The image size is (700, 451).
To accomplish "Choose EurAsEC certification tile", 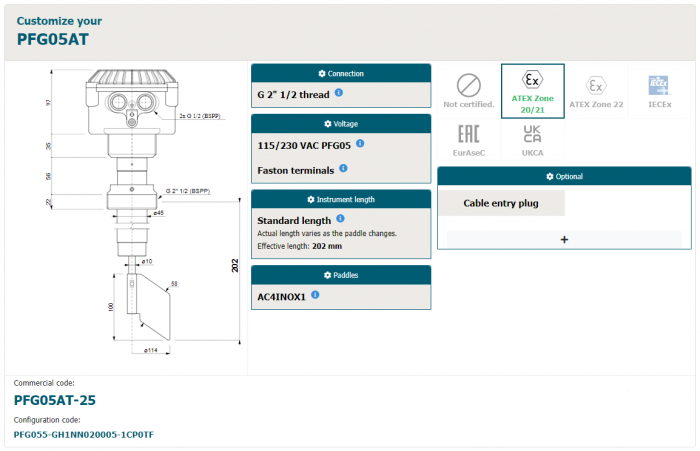I will point(467,140).
